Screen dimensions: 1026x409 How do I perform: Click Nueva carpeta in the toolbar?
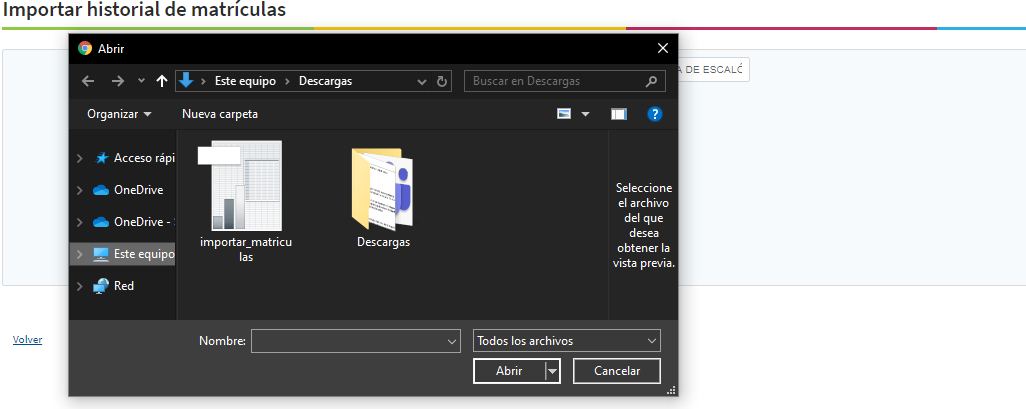click(220, 114)
